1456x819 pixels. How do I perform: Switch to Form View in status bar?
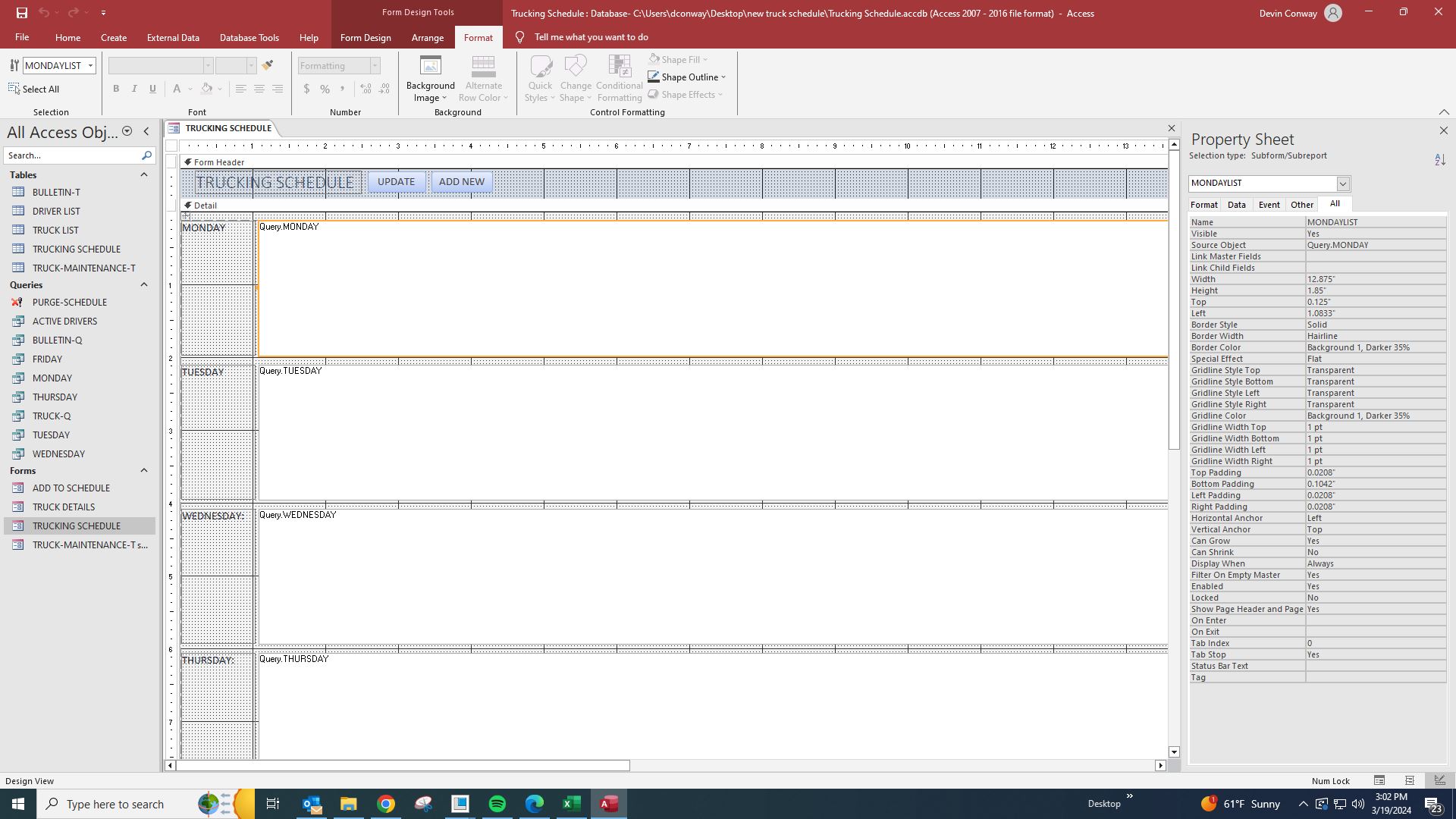(x=1379, y=780)
